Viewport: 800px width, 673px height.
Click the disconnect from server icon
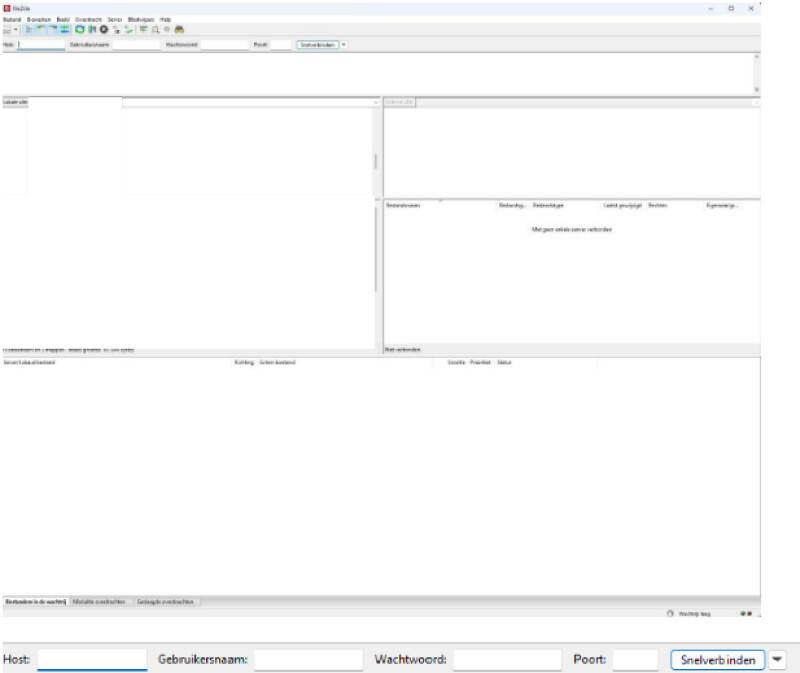117,30
